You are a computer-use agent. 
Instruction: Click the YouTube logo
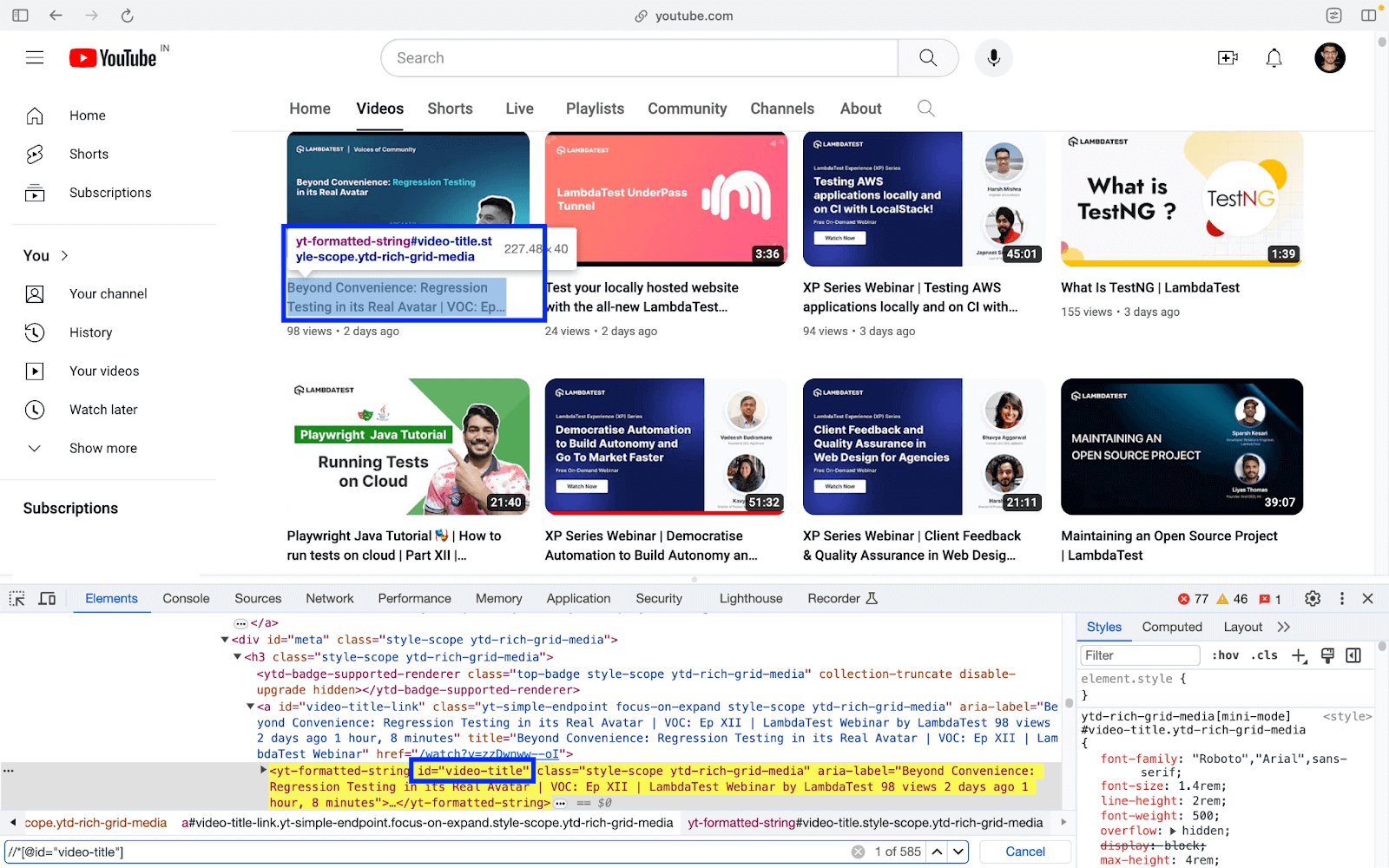(x=113, y=58)
